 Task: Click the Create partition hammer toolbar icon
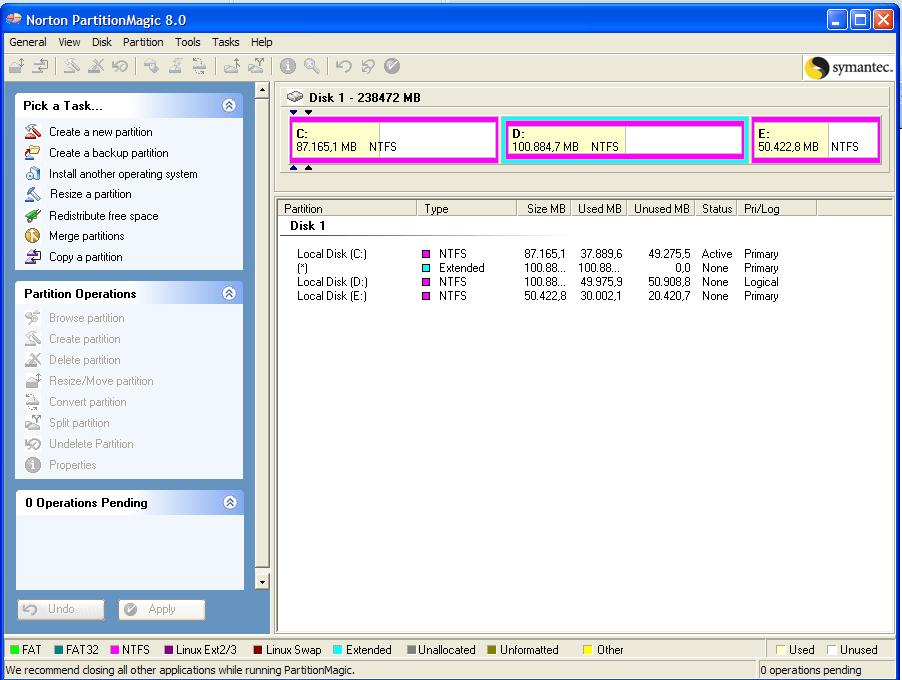point(71,66)
